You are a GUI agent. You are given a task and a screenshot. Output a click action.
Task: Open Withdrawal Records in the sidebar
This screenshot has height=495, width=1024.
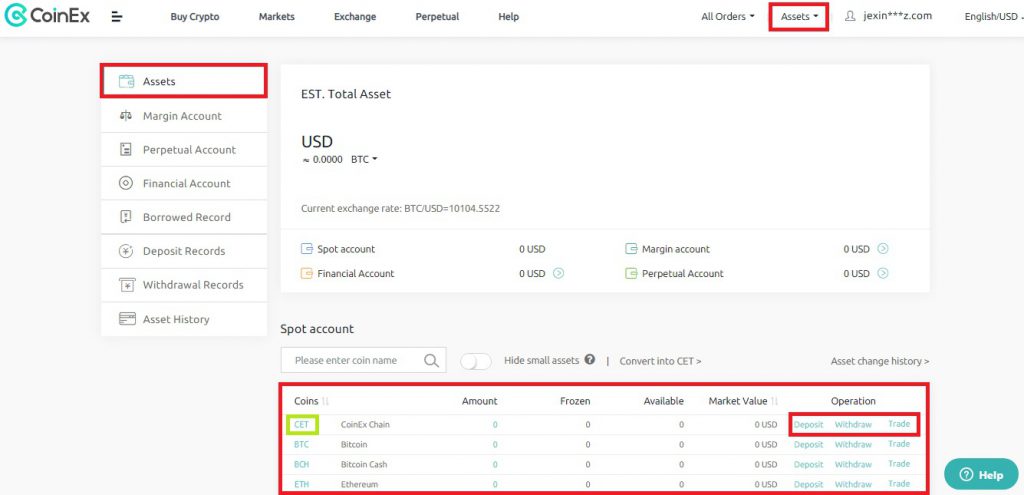pos(184,285)
